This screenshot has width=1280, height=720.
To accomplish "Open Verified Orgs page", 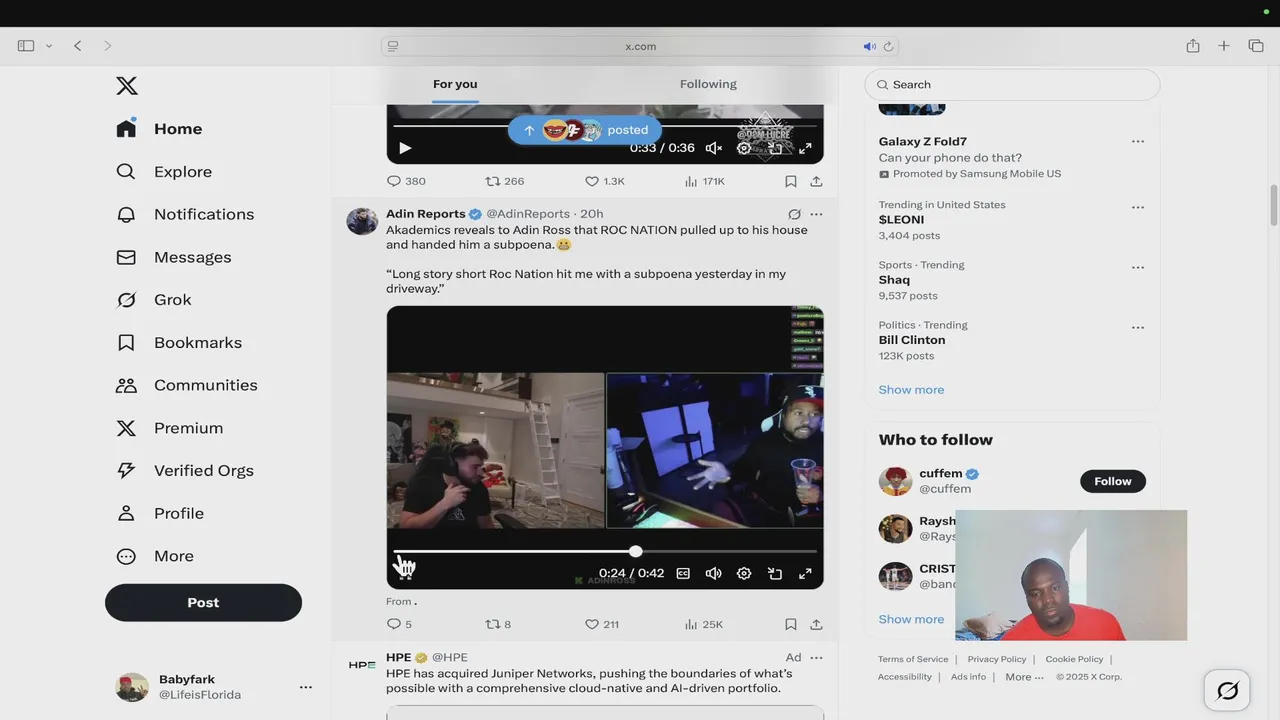I will pyautogui.click(x=185, y=471).
